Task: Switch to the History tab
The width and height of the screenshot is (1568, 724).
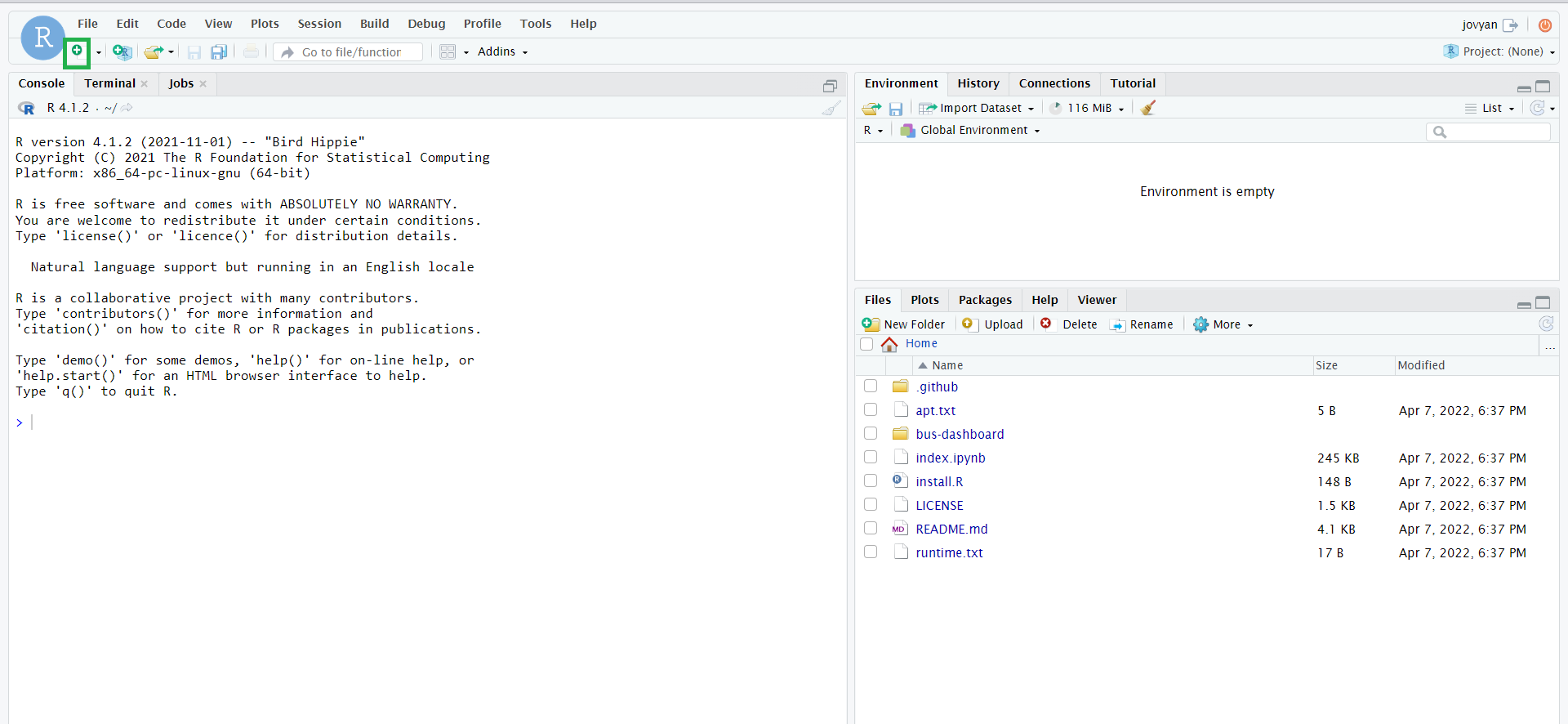Action: [978, 83]
